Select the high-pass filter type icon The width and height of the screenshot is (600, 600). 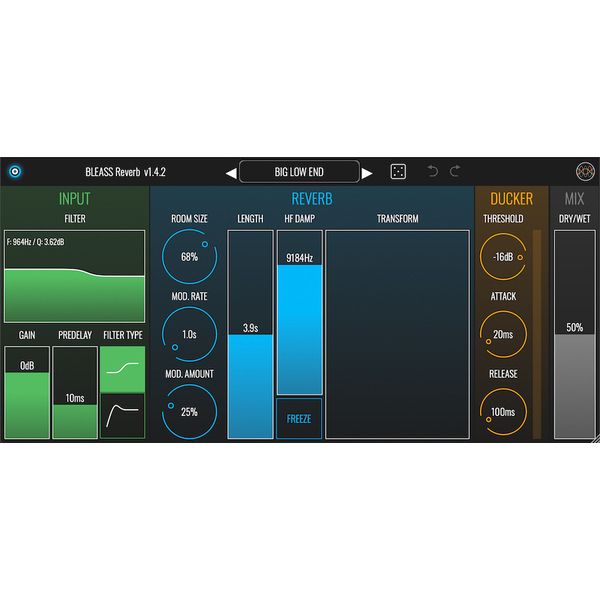pos(122,414)
